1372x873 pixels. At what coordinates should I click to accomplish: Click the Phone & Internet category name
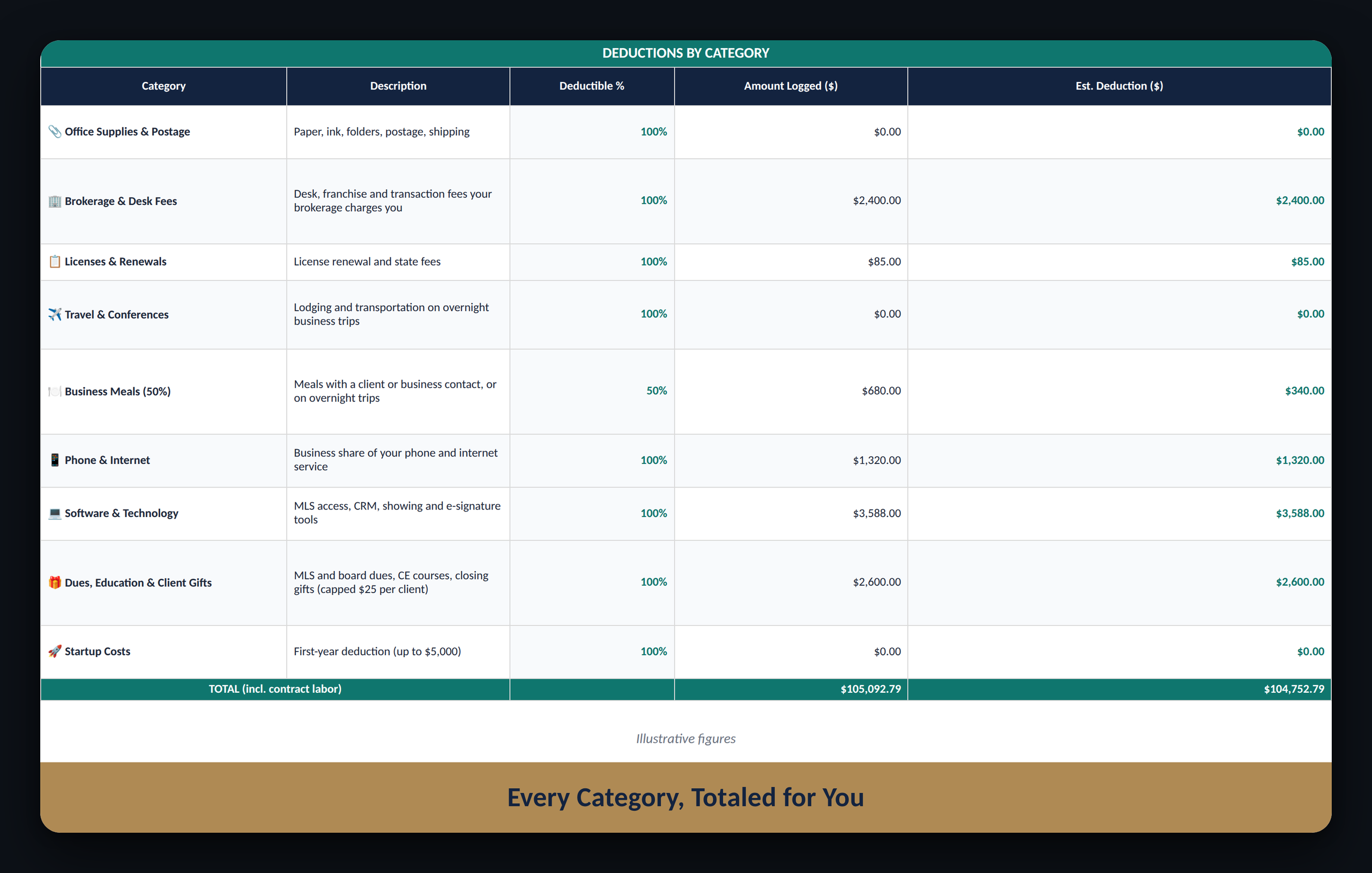click(x=107, y=460)
